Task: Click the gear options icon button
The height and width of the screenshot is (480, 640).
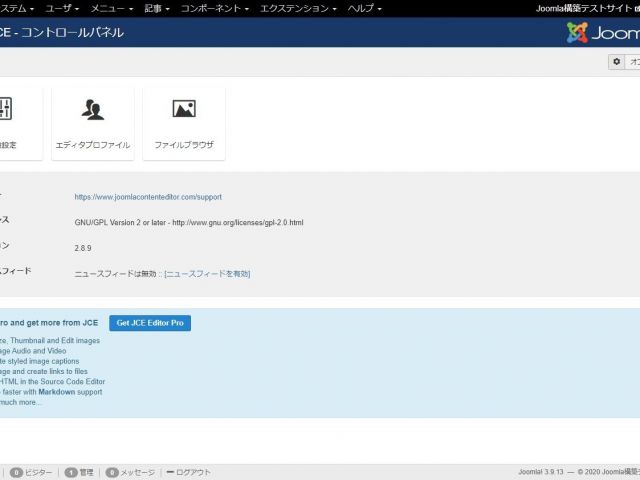Action: (616, 62)
